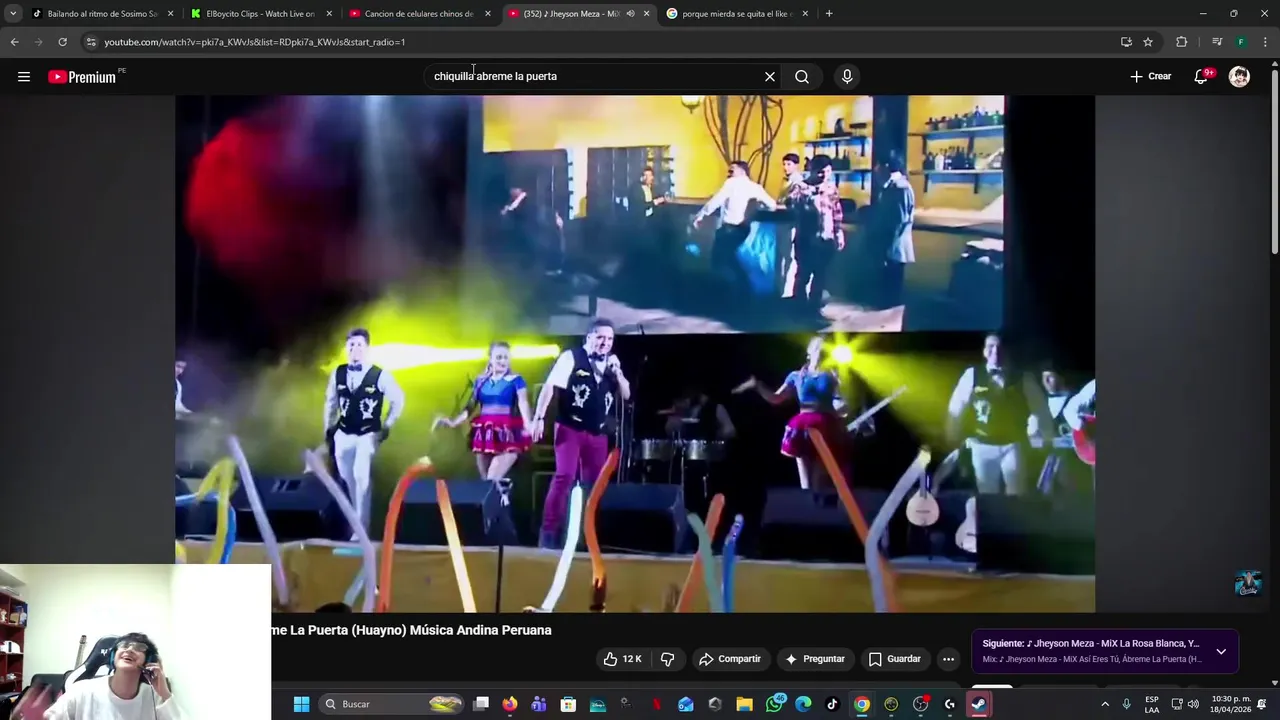Save the video with Guardar
The width and height of the screenshot is (1280, 720).
(x=894, y=659)
